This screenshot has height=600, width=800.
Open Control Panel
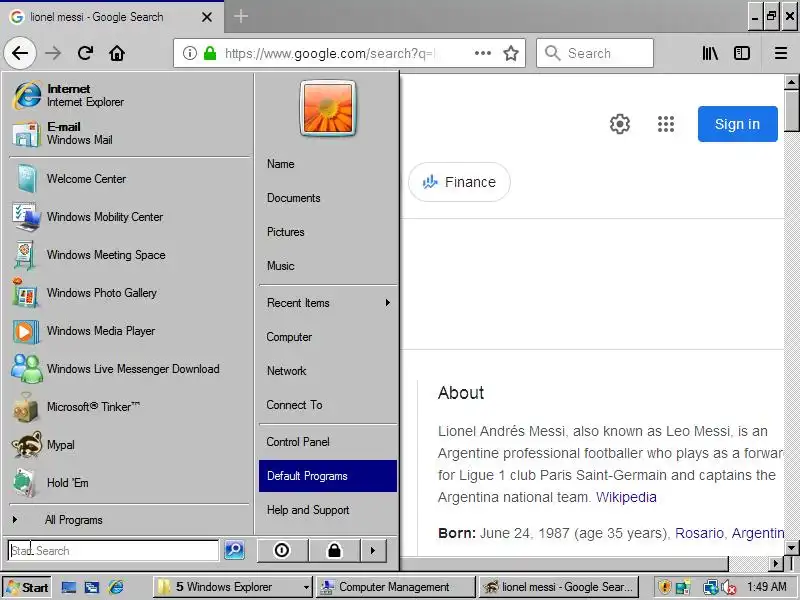pyautogui.click(x=328, y=442)
